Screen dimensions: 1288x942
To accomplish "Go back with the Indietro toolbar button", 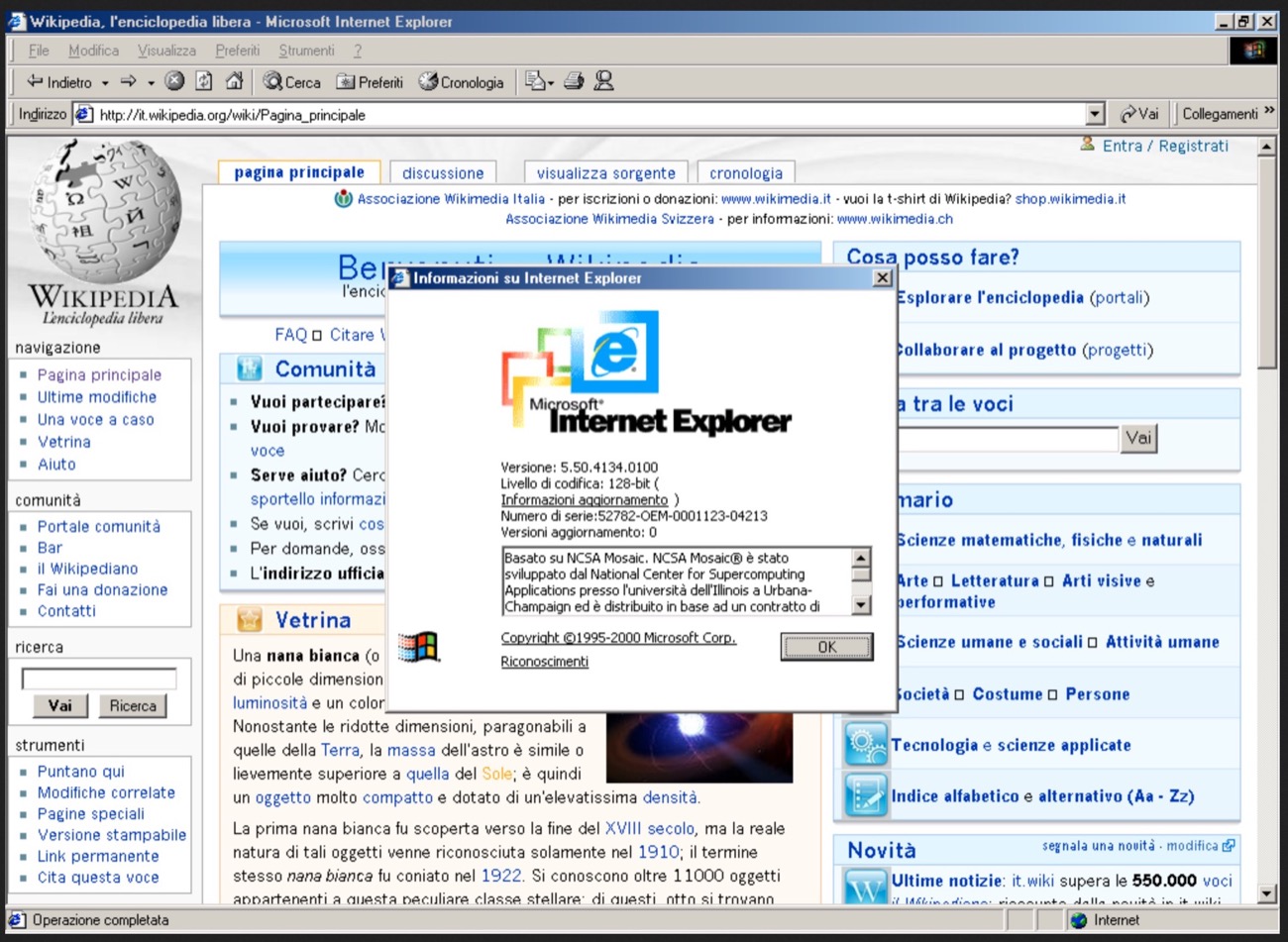I will (58, 82).
